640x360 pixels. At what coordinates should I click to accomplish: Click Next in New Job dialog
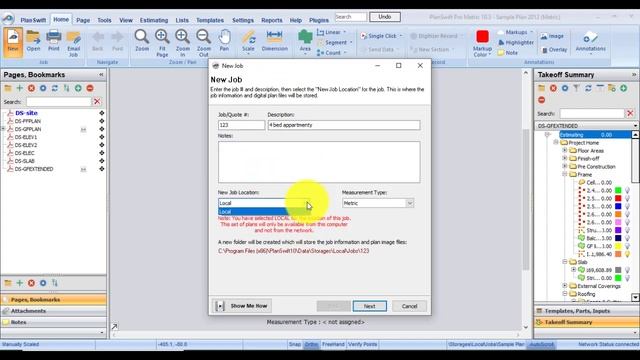tap(369, 306)
